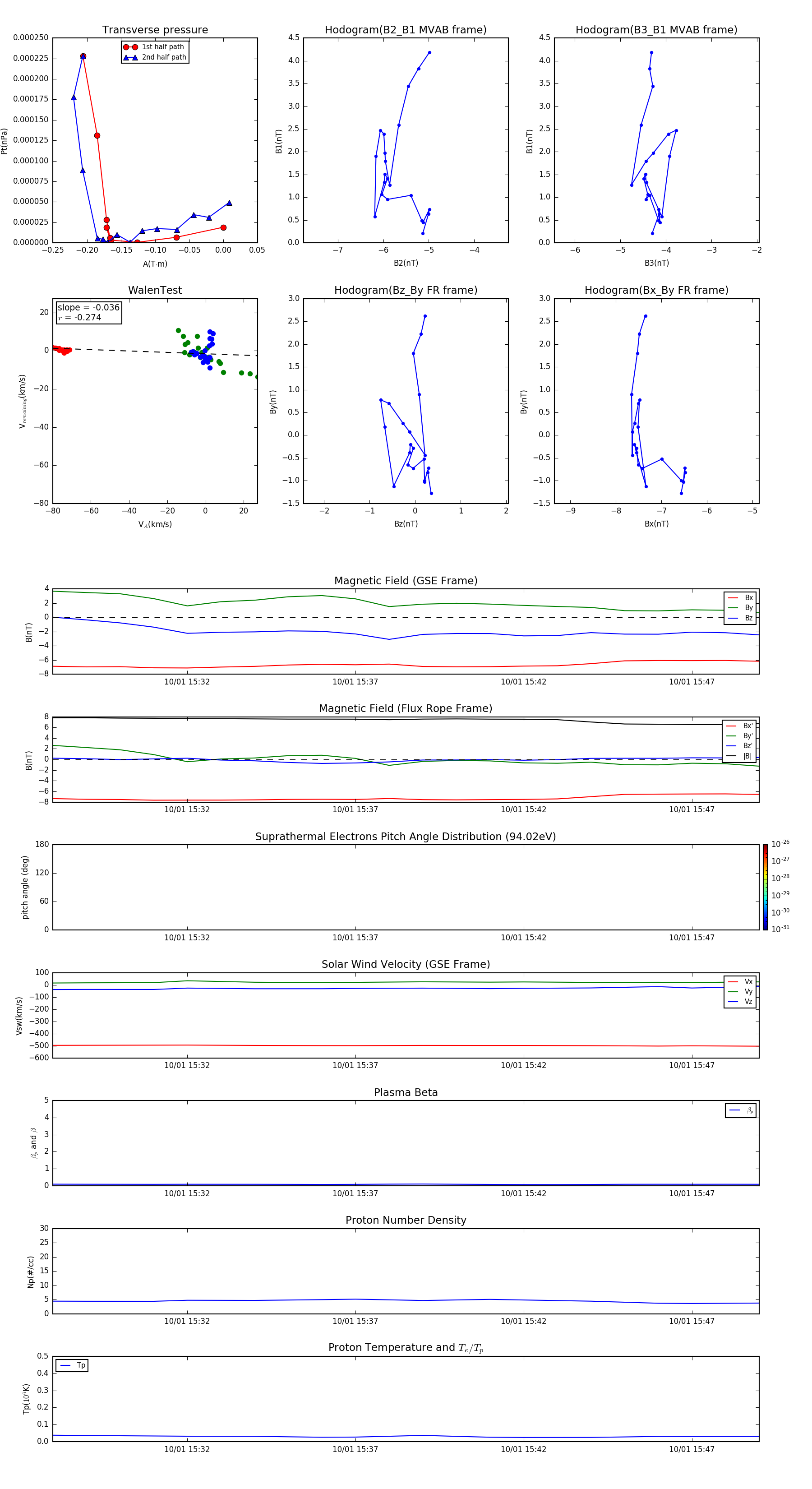Click the 'r = -0.274' annotation

pyautogui.click(x=80, y=317)
